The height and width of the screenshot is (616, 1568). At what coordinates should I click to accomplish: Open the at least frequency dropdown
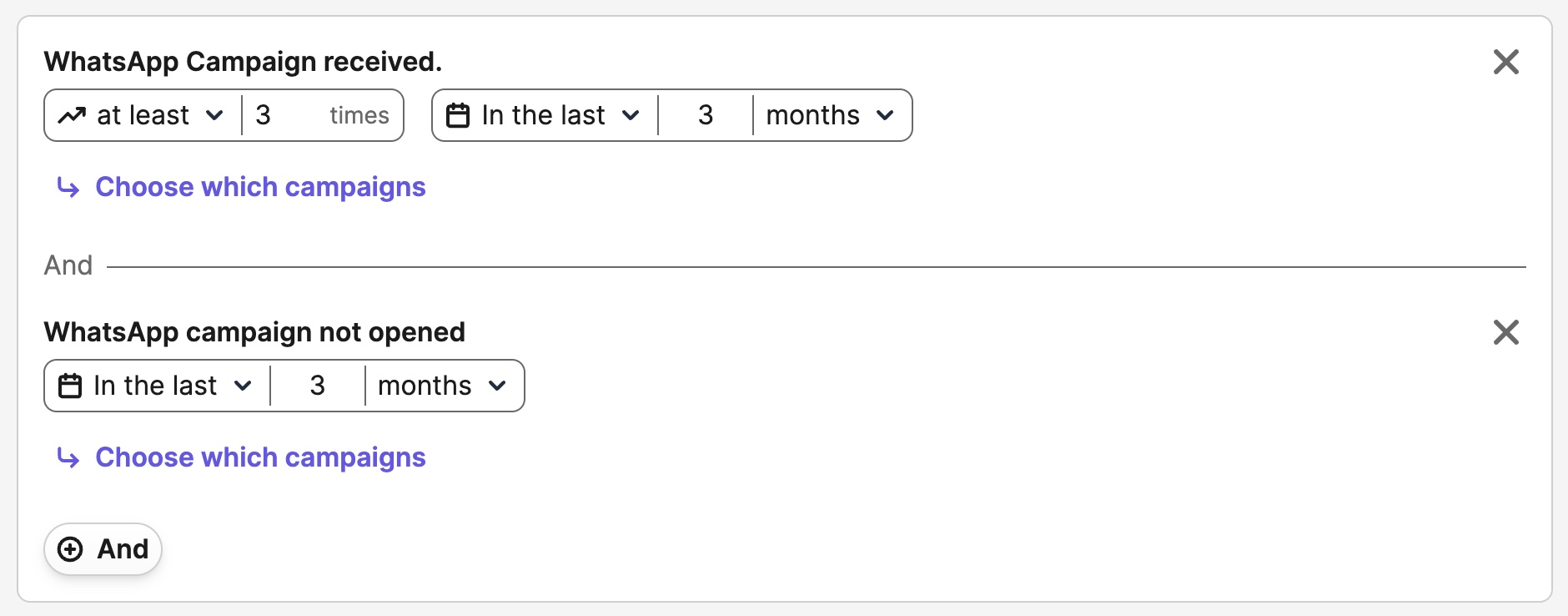(x=159, y=115)
